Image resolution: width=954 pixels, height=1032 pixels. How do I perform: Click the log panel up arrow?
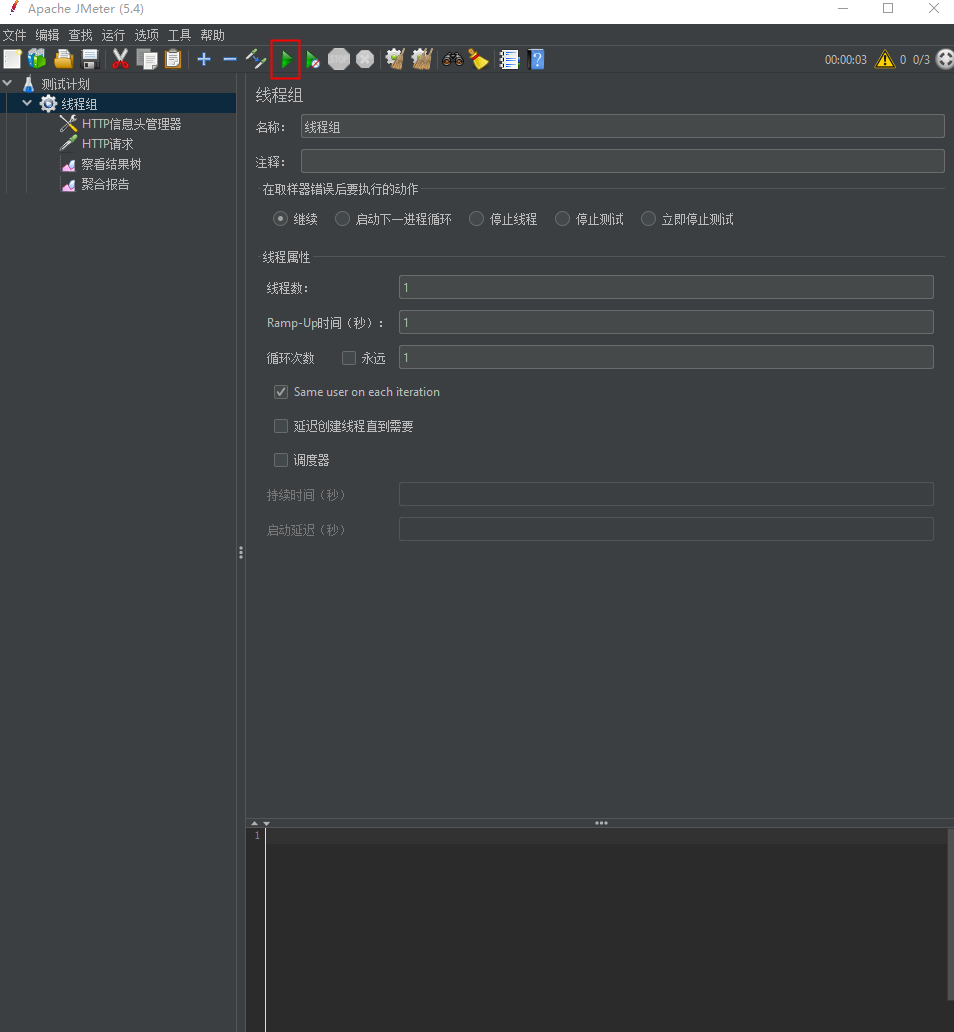click(255, 823)
